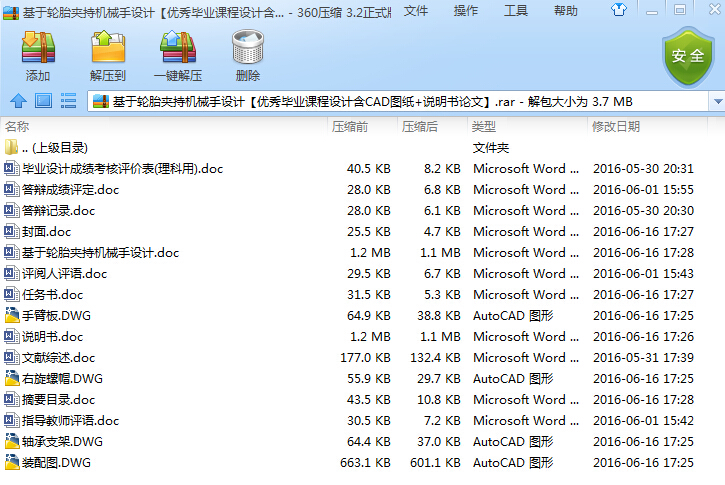Image resolution: width=725 pixels, height=485 pixels.
Task: Sort by 压缩后 column header
Action: coord(432,126)
